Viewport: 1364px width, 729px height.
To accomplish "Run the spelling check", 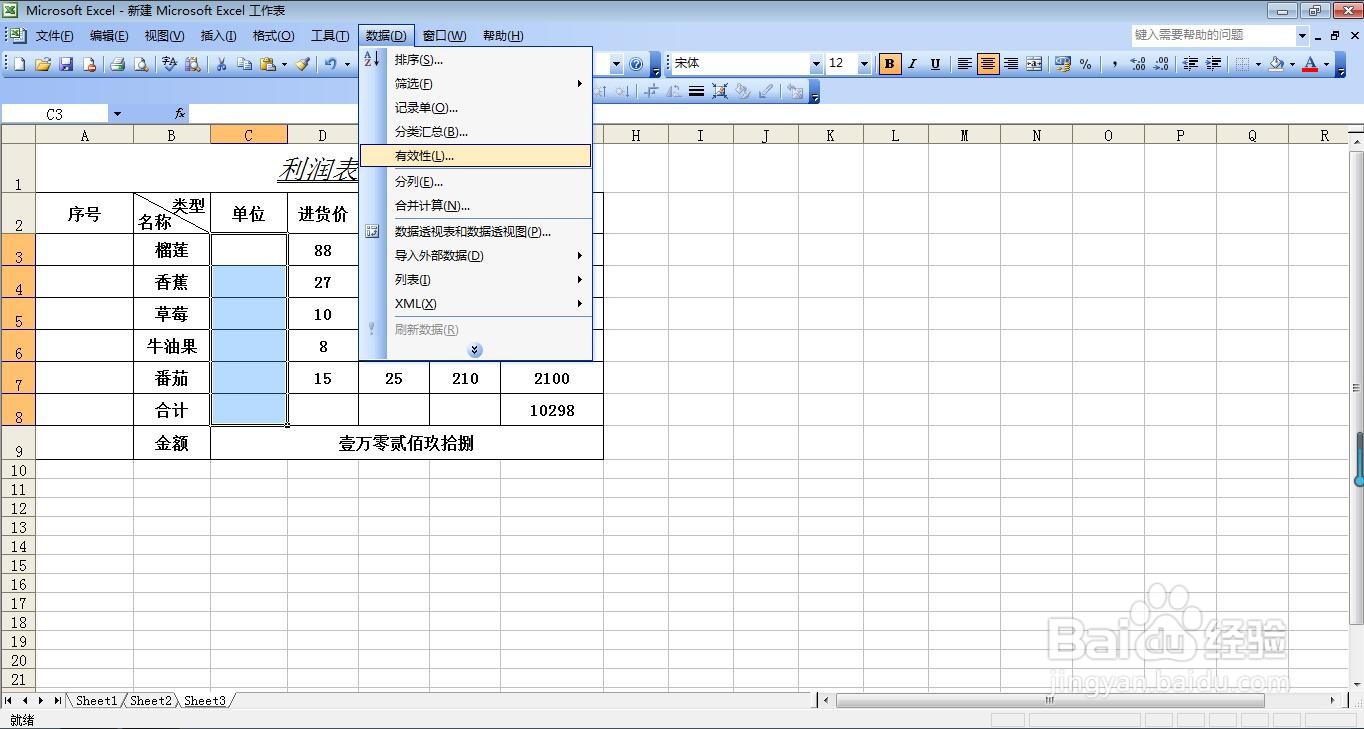I will pos(168,64).
